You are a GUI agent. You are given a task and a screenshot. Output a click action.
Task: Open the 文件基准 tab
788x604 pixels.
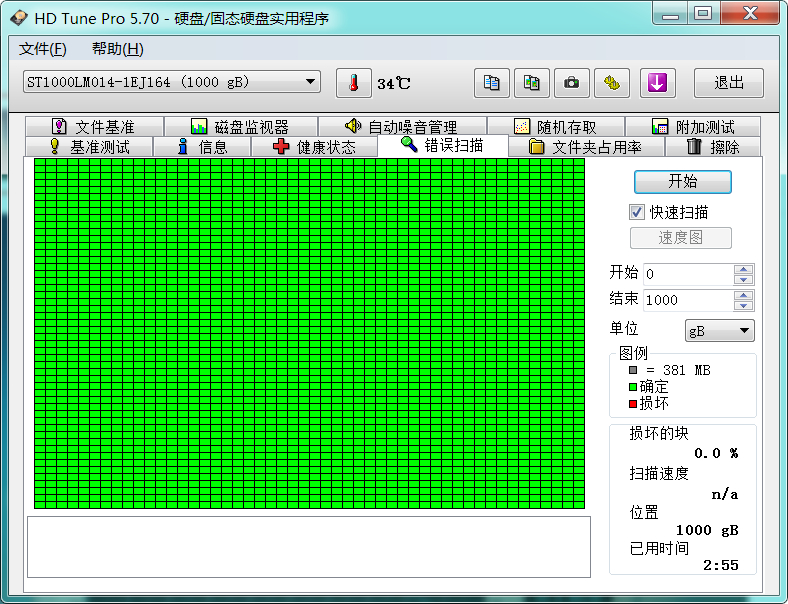point(94,126)
